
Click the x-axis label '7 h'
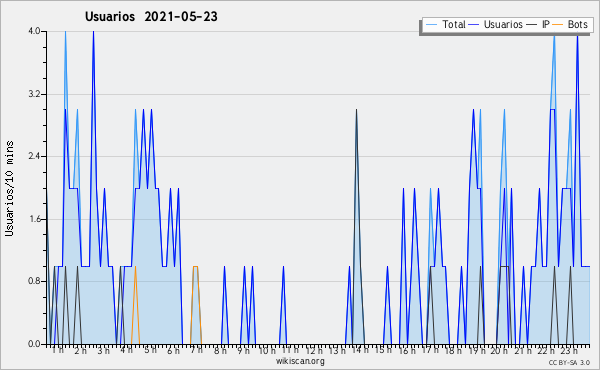pos(197,350)
